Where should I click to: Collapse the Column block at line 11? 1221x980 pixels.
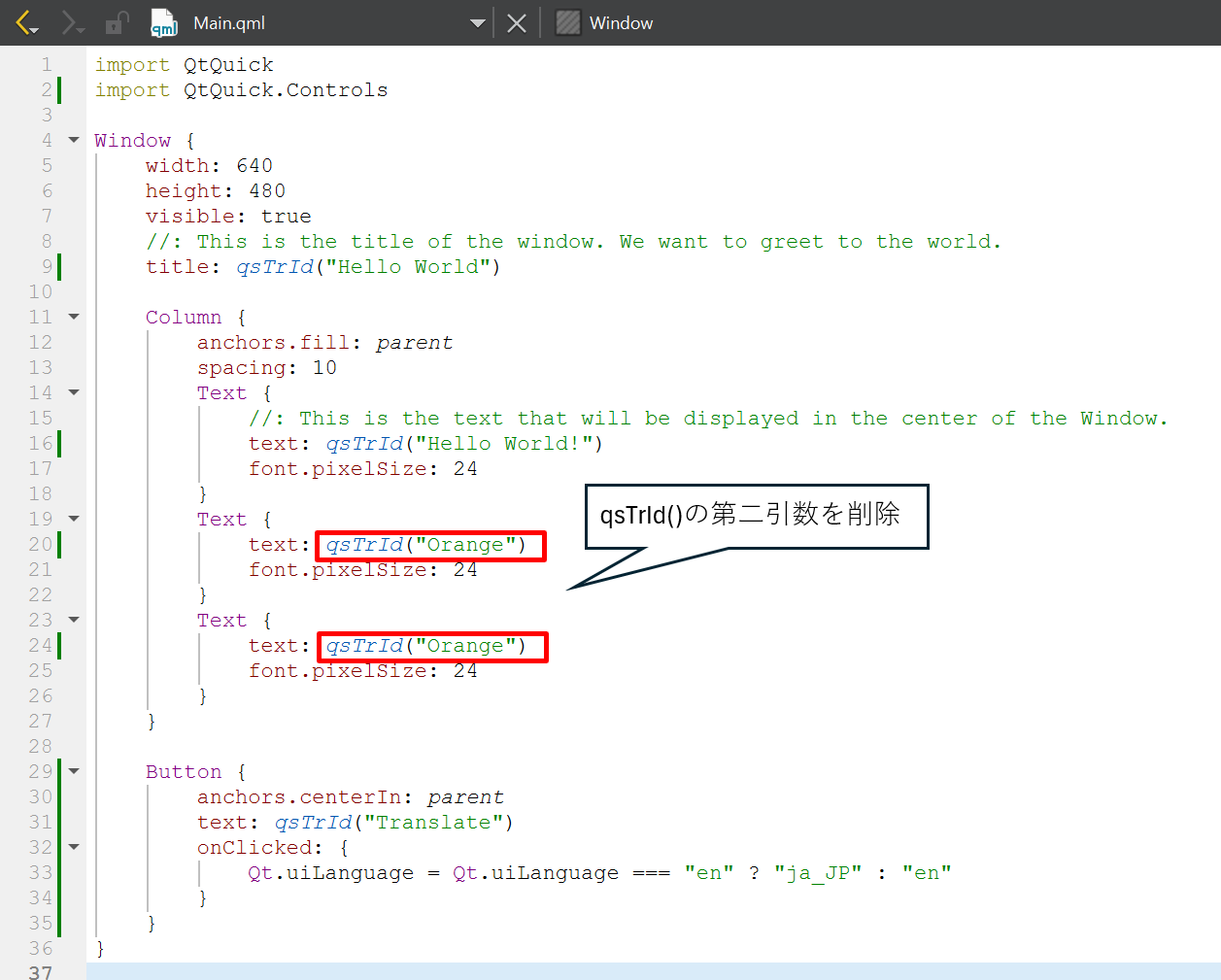pyautogui.click(x=74, y=317)
